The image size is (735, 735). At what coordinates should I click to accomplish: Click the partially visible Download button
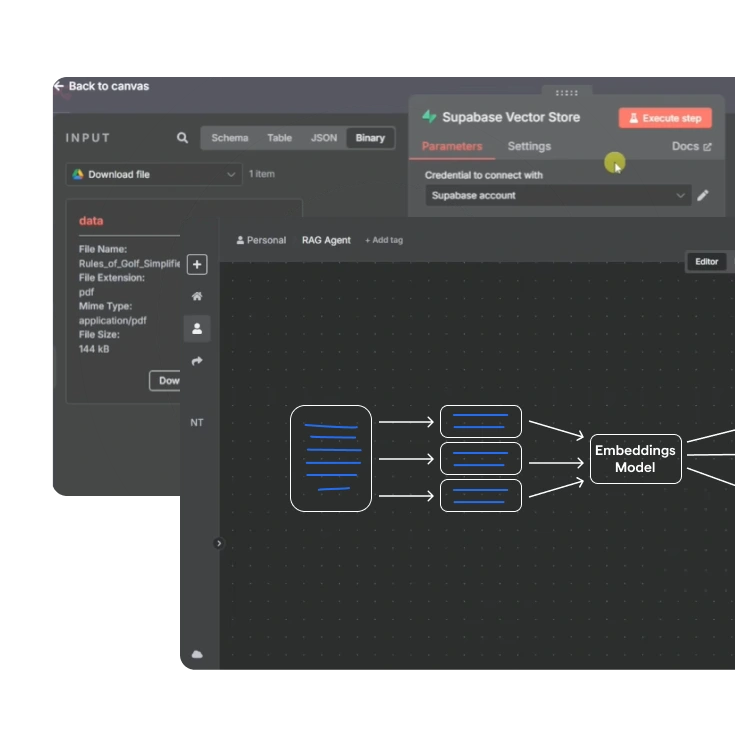[x=165, y=381]
